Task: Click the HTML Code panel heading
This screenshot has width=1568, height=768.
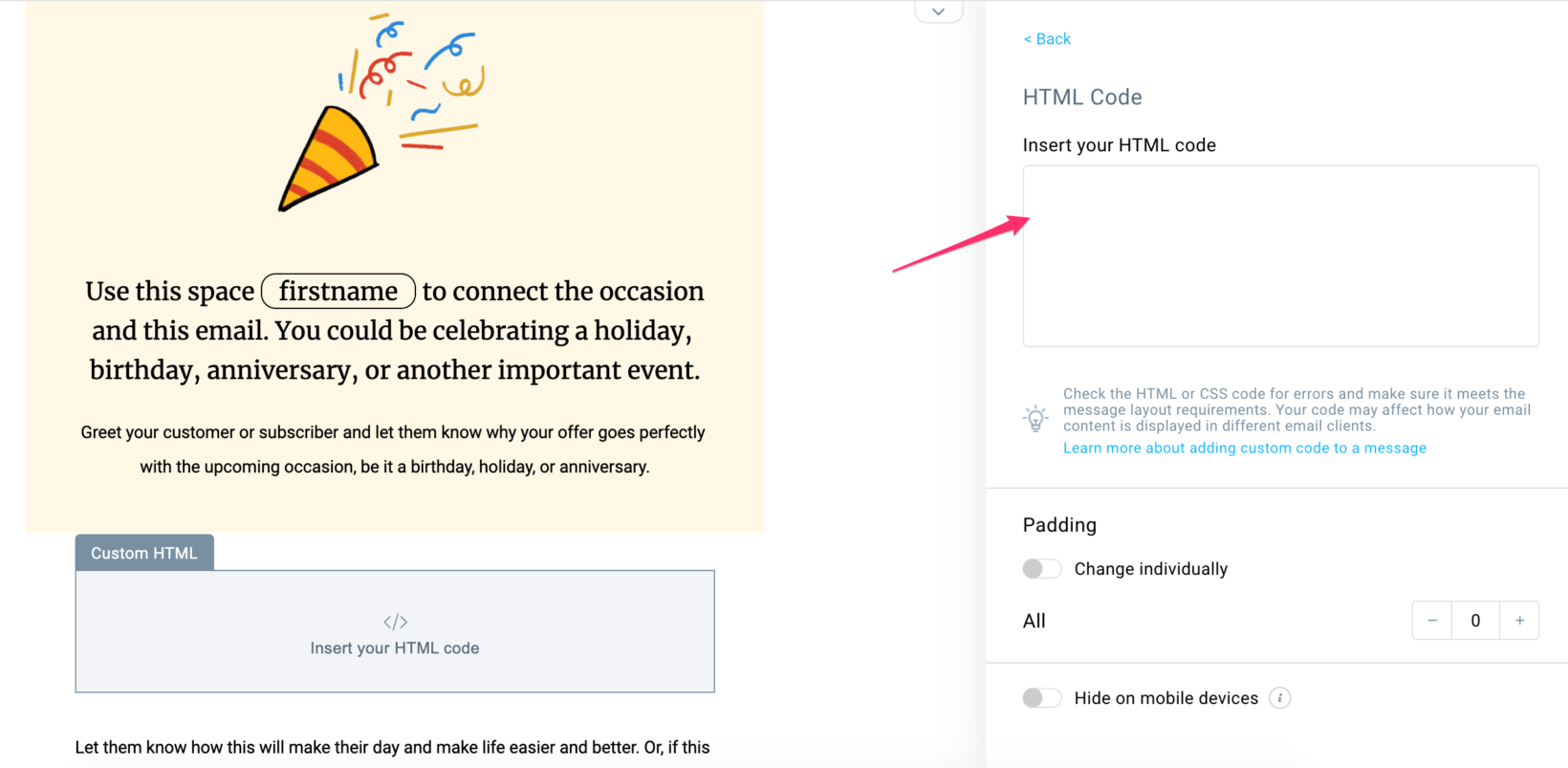Action: tap(1082, 97)
